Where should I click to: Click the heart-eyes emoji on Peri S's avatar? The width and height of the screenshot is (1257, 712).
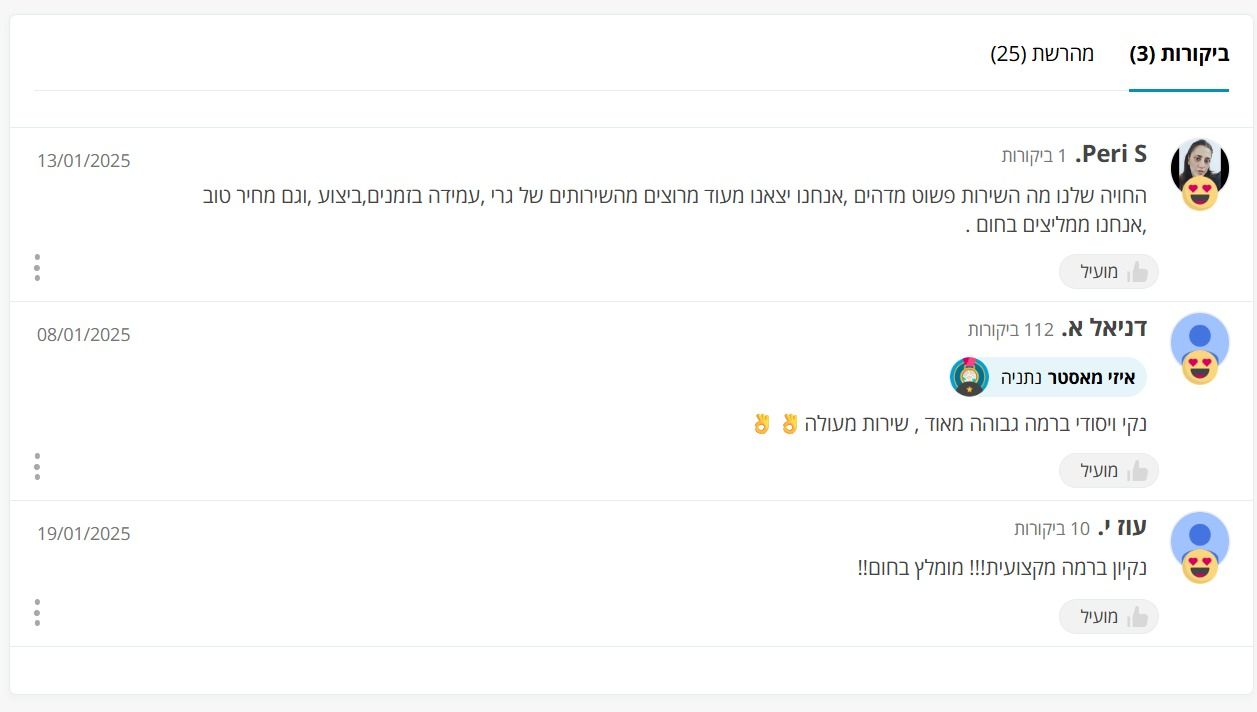coord(1200,192)
